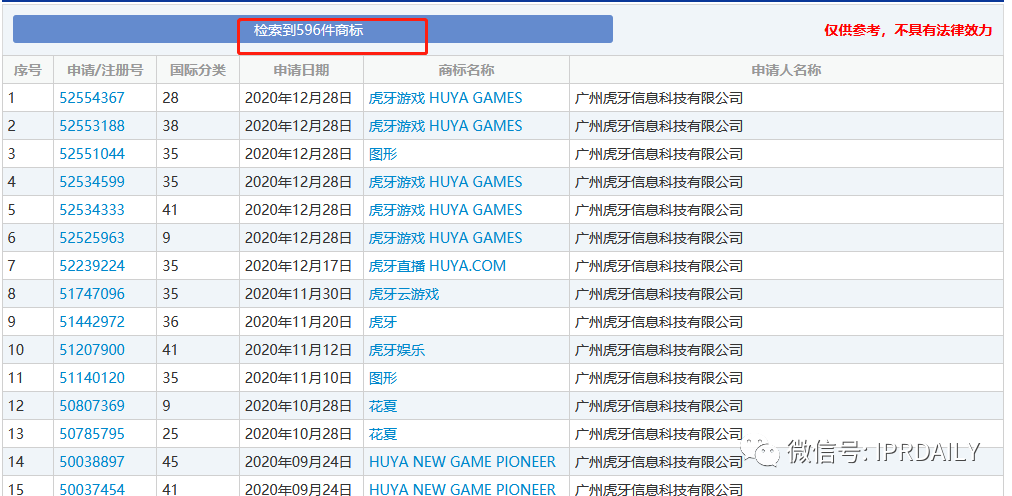The width and height of the screenshot is (1012, 496).
Task: Click the 商标名称 column header
Action: tap(467, 70)
